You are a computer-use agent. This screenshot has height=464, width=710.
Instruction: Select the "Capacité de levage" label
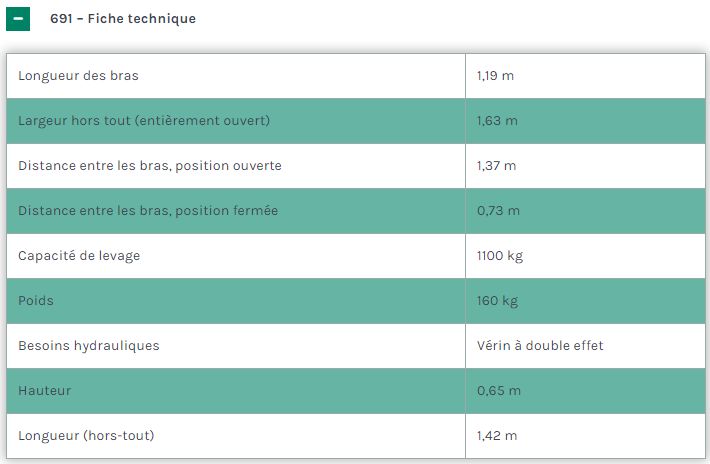[x=79, y=256]
